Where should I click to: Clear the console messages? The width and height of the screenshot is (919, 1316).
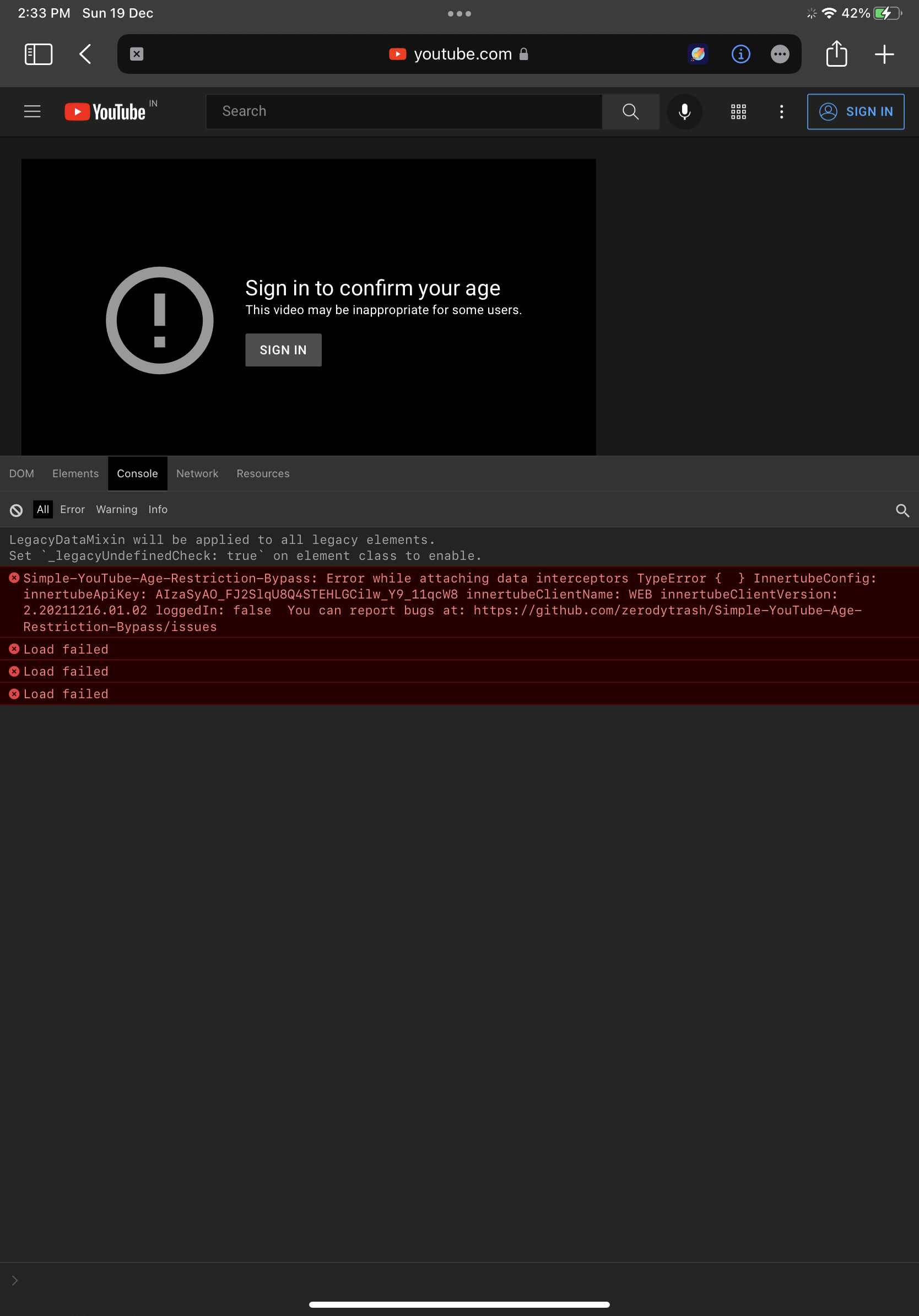15,509
